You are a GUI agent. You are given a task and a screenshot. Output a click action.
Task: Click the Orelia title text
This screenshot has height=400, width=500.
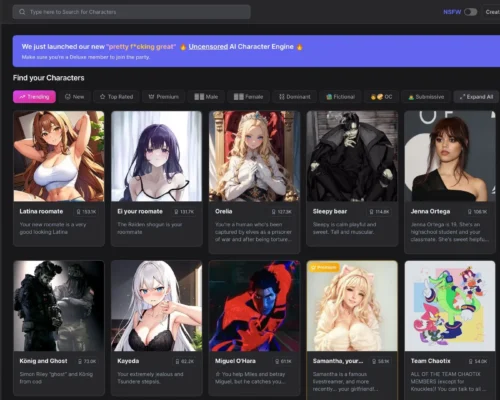click(x=224, y=211)
